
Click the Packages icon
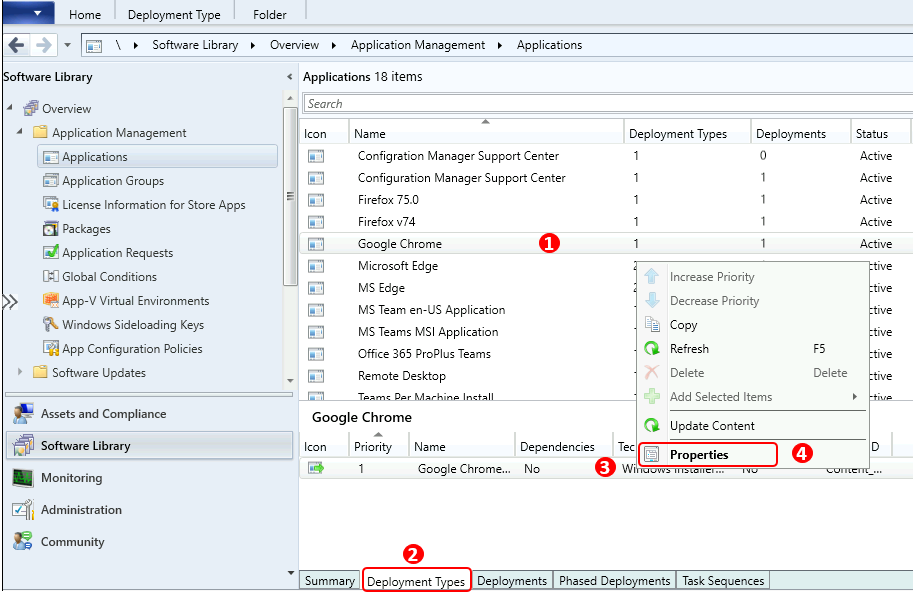click(x=51, y=228)
